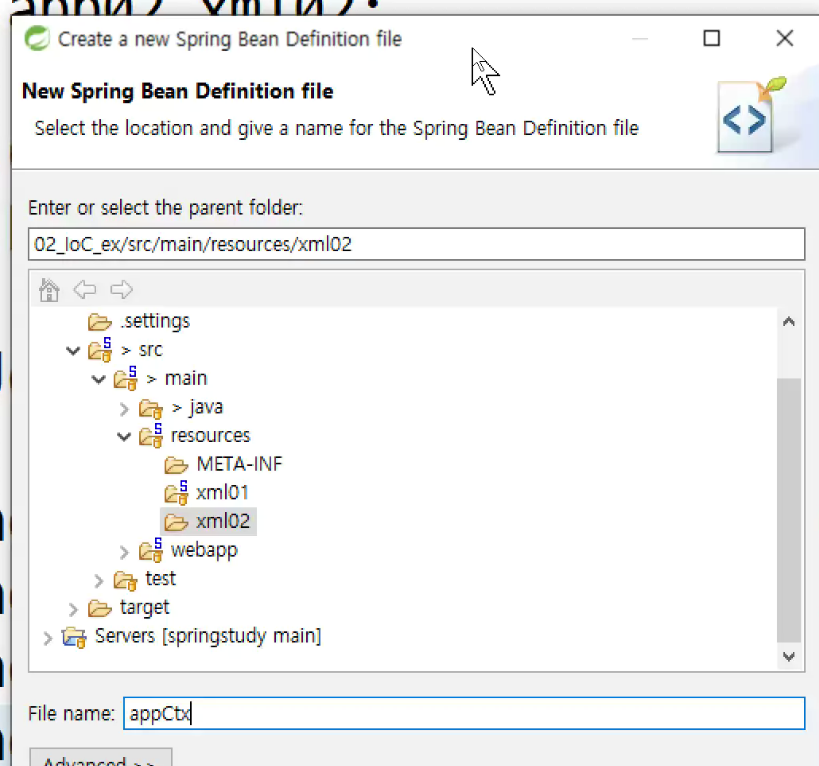Close the Spring Bean Definition dialog
Image resolution: width=819 pixels, height=766 pixels.
pos(785,38)
